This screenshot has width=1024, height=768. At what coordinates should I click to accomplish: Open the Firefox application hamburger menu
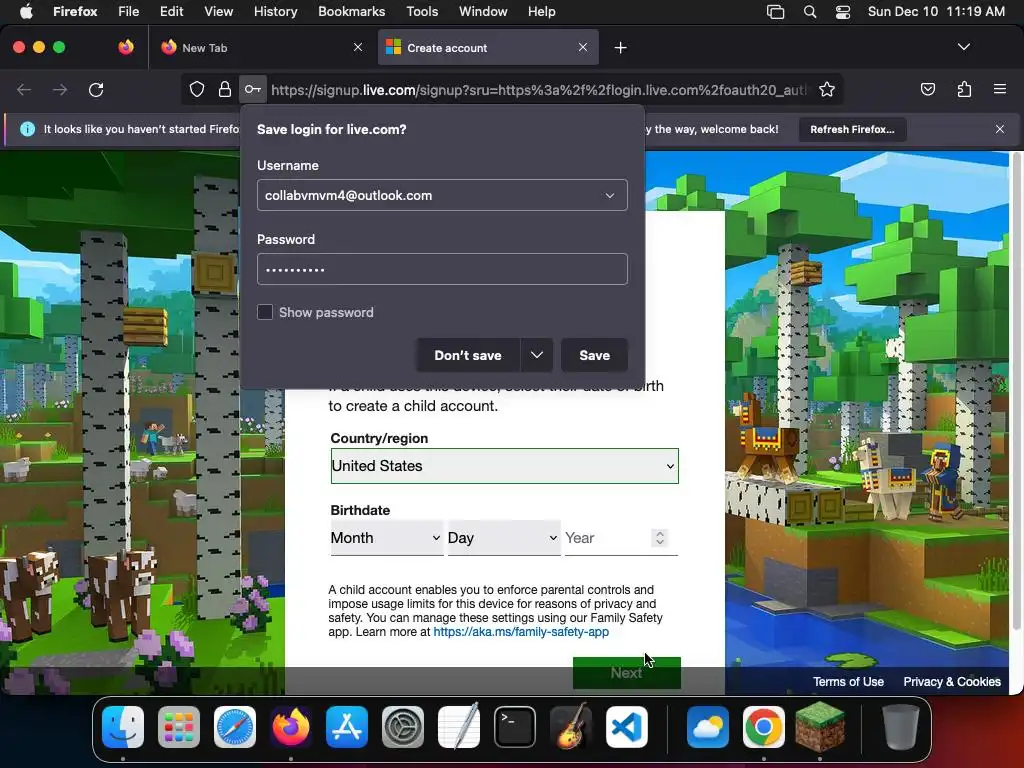(1000, 89)
